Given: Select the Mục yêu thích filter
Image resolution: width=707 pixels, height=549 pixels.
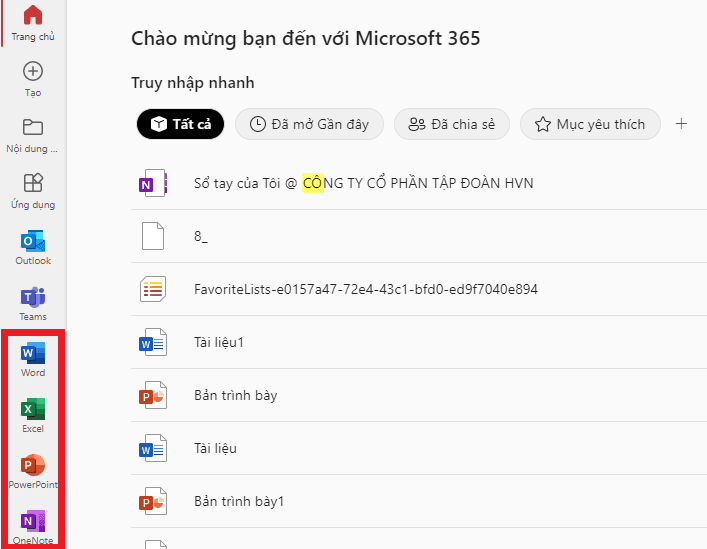Looking at the screenshot, I should coord(590,124).
